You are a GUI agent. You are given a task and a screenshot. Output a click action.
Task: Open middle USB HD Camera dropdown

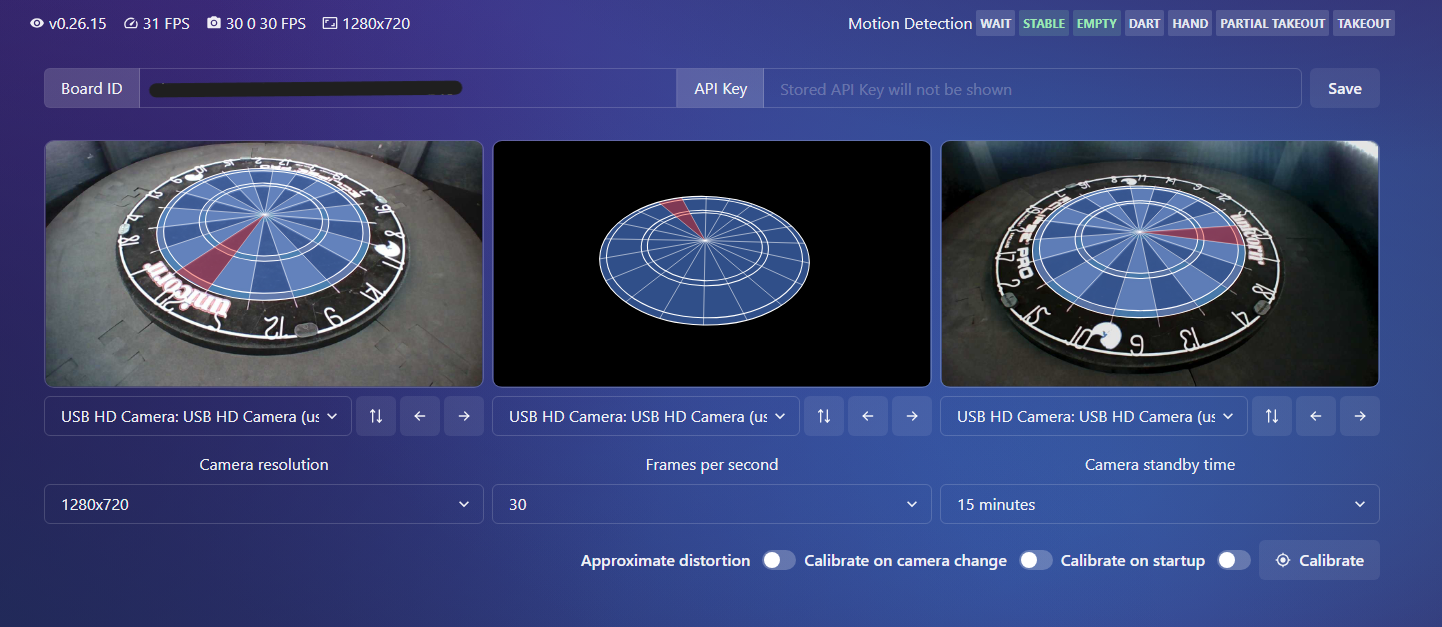(646, 416)
